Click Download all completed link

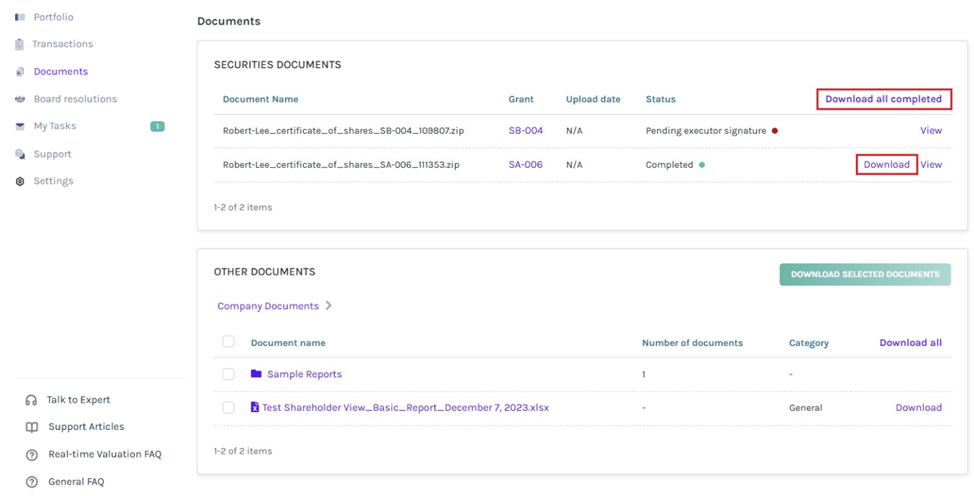pyautogui.click(x=883, y=99)
